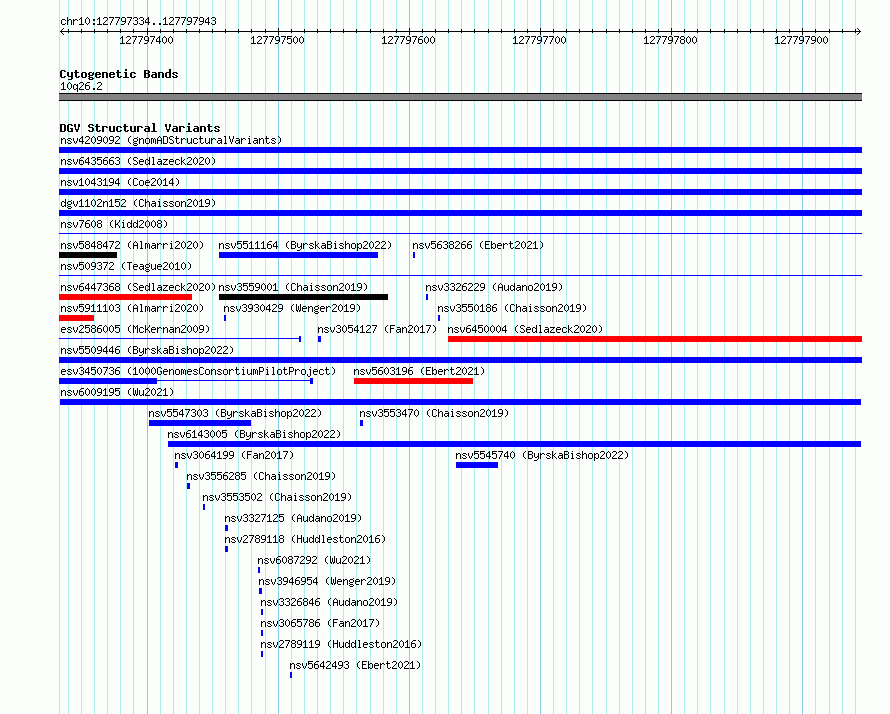Click the nsv509372 (Teague2010) label

126,266
